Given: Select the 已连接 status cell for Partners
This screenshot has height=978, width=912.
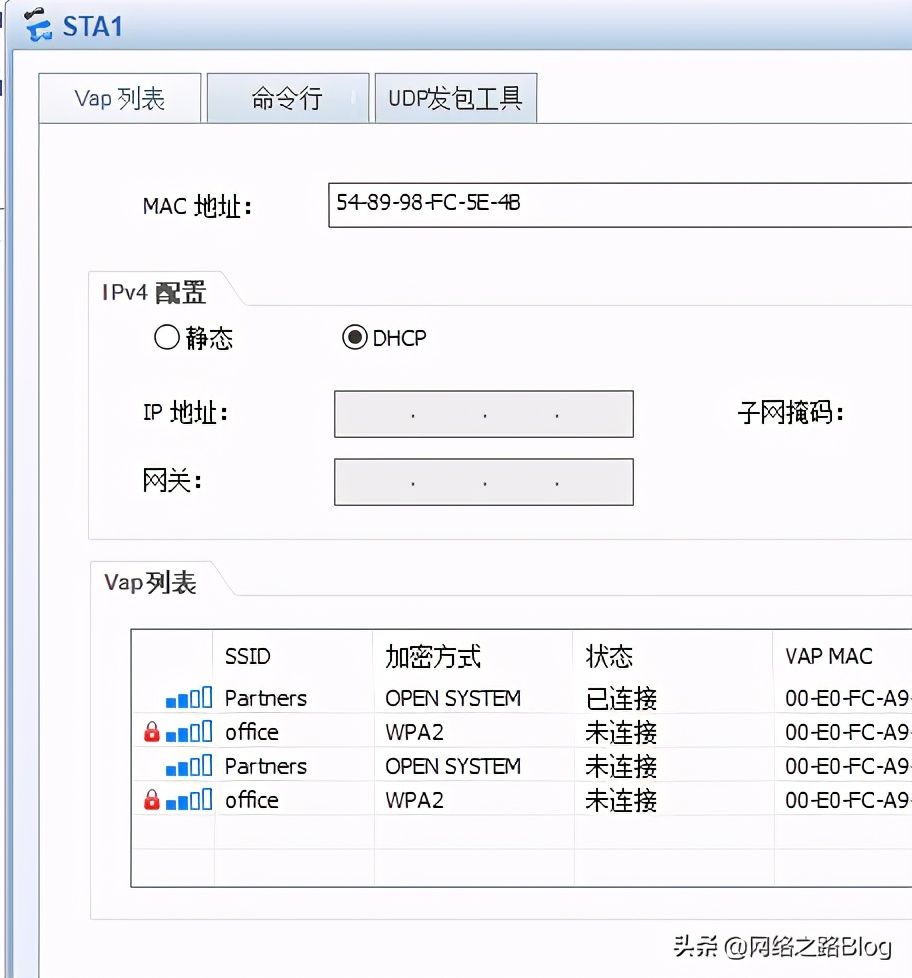Looking at the screenshot, I should coord(621,698).
